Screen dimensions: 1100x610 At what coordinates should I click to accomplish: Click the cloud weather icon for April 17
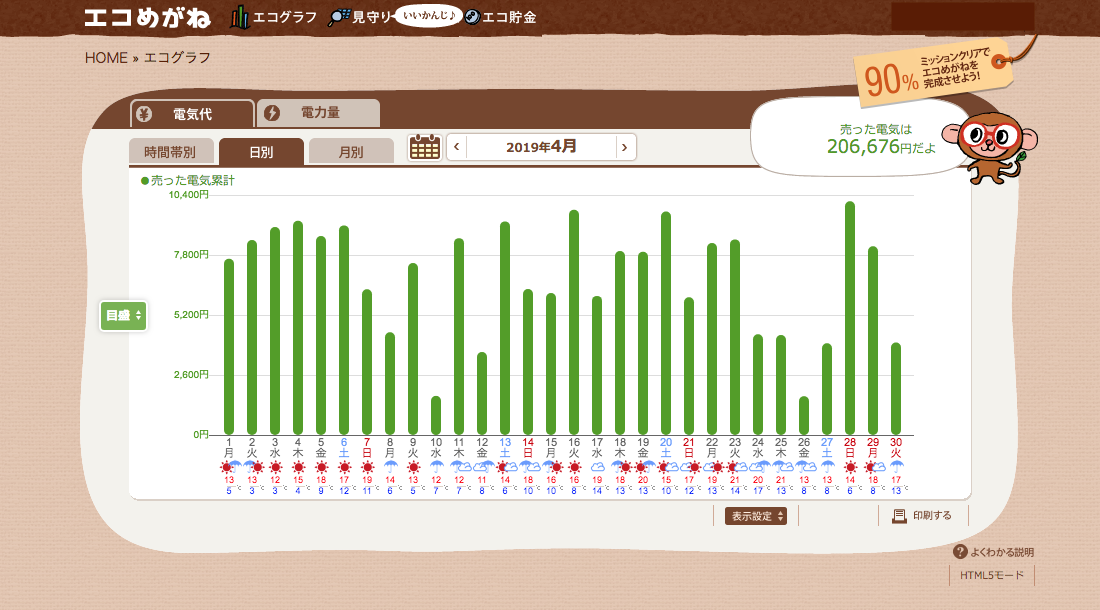pos(597,467)
